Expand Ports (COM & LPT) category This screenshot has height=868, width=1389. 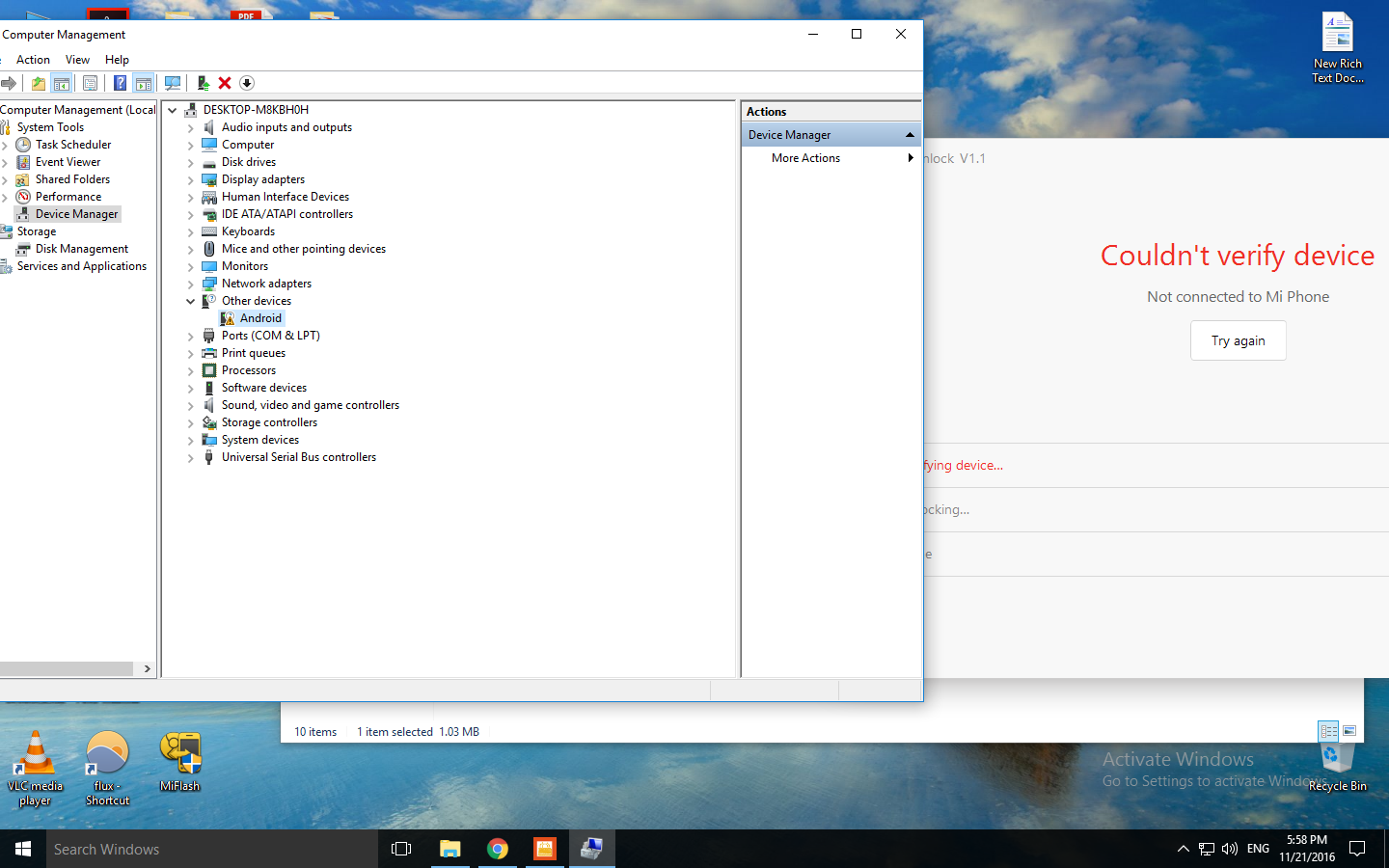point(190,337)
